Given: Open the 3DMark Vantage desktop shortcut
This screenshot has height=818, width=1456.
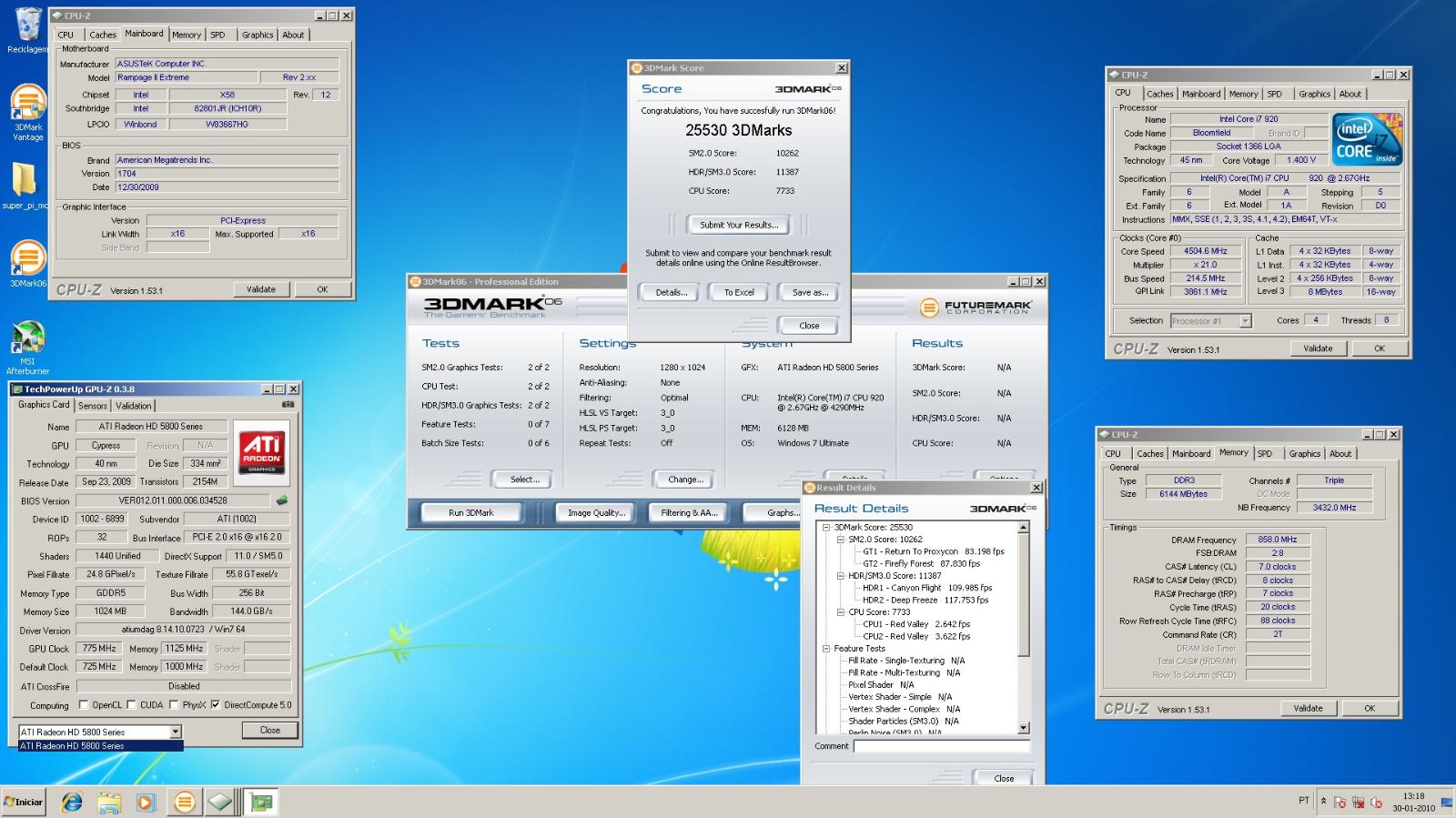Looking at the screenshot, I should 27,113.
